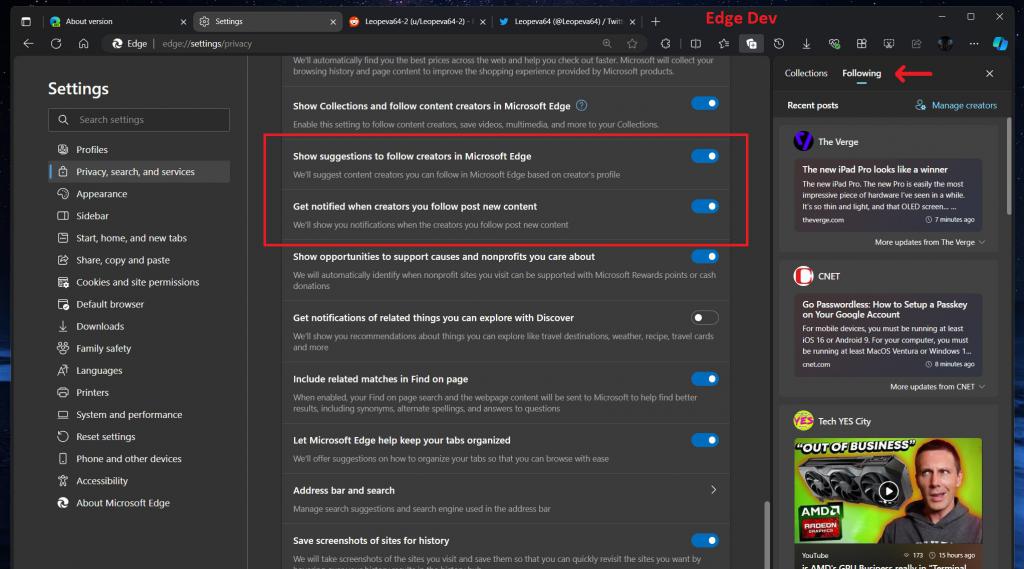Switch to the Collections tab in pane
The image size is (1024, 569).
tap(806, 74)
